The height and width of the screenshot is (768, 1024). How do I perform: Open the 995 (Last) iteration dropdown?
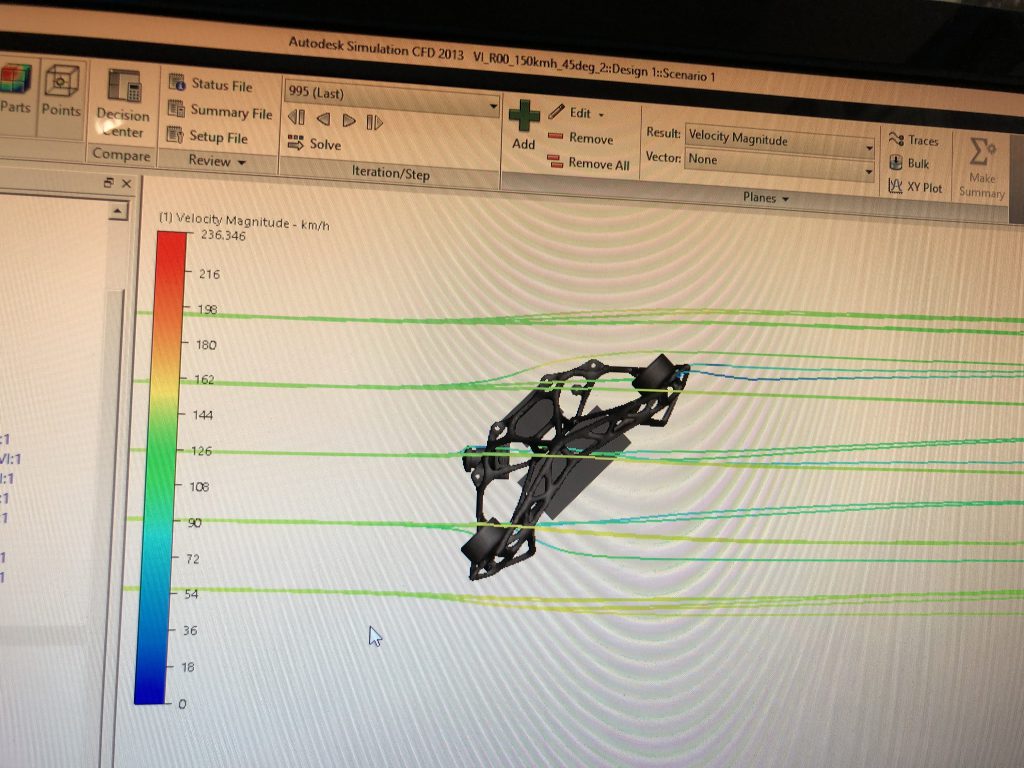493,105
